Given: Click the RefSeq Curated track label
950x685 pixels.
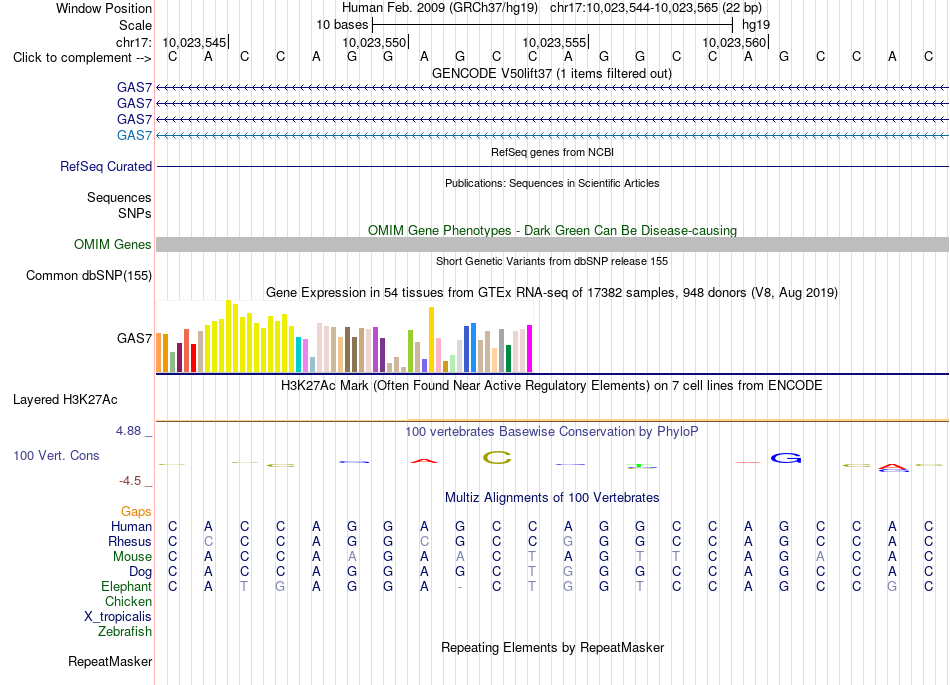Looking at the screenshot, I should coord(105,166).
